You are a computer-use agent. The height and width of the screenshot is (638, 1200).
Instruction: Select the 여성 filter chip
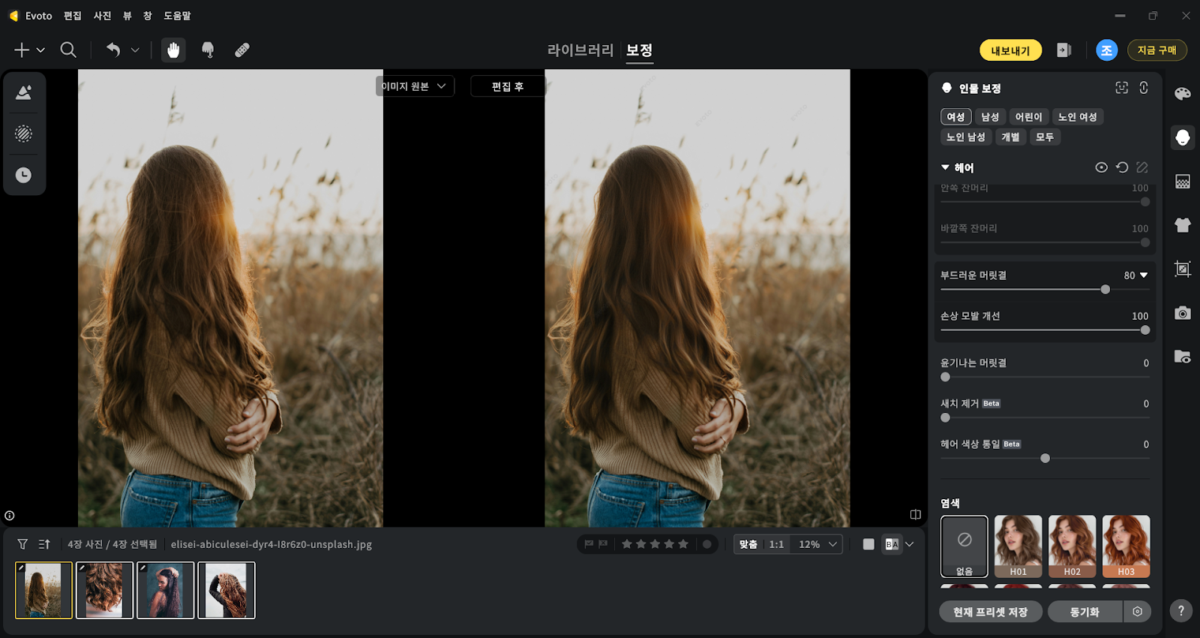956,117
